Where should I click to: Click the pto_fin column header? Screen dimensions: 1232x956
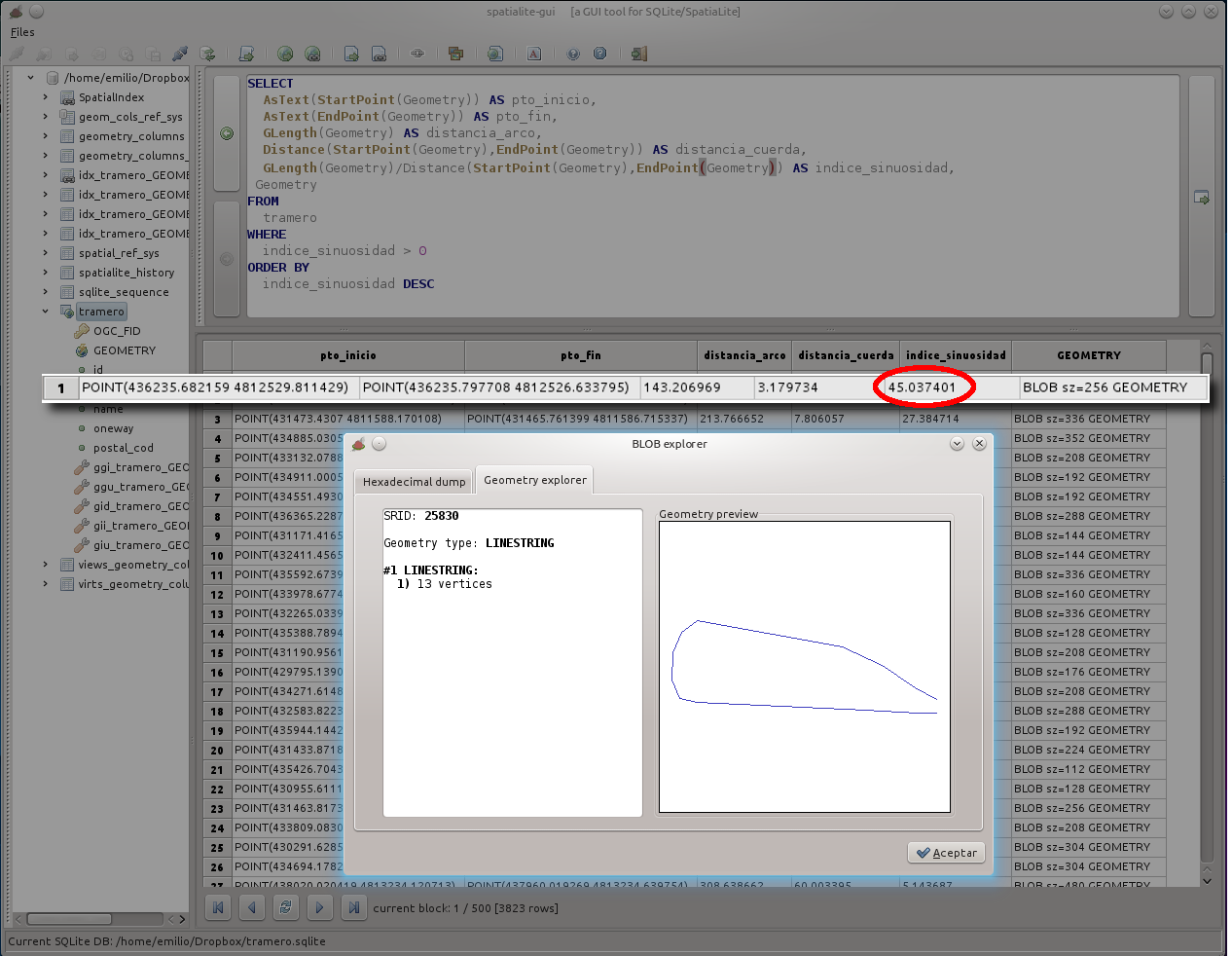(581, 355)
